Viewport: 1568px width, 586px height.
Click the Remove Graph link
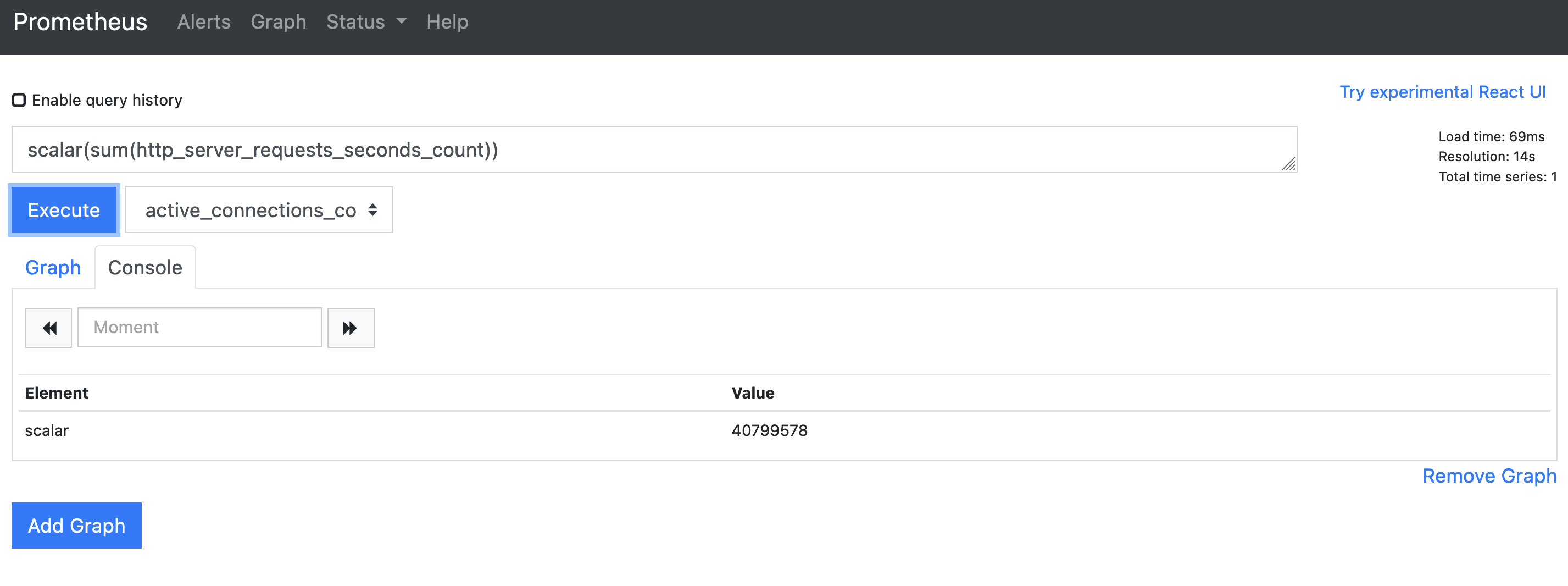click(1489, 476)
